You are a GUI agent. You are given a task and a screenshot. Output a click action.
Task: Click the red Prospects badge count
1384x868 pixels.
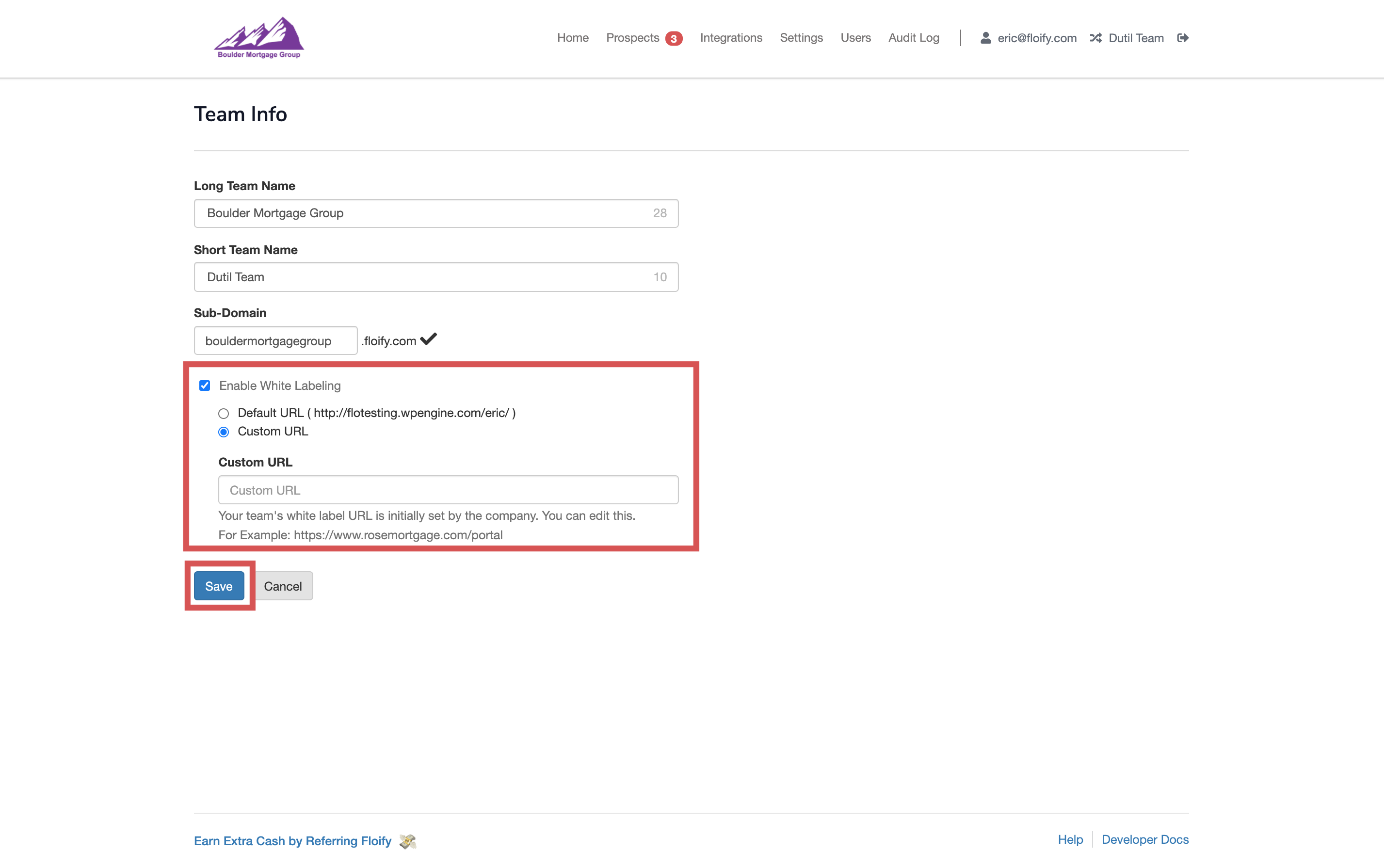point(674,38)
